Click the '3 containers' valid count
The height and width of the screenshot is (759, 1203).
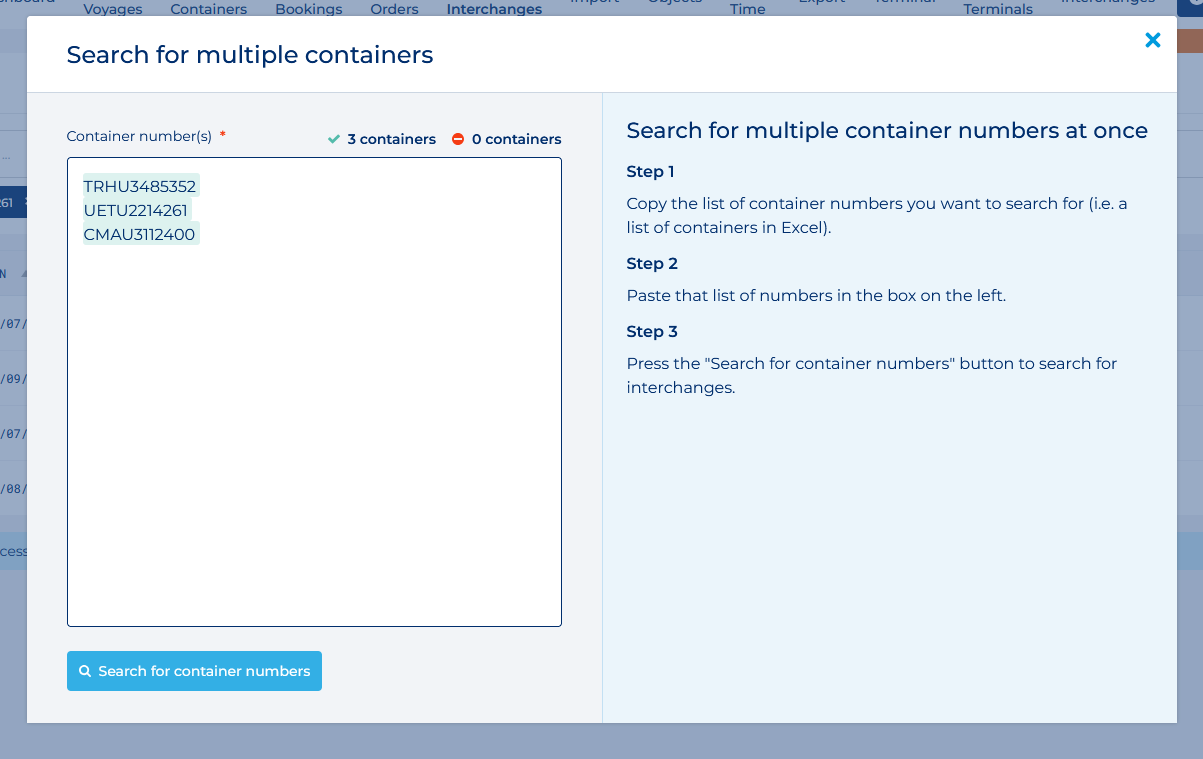392,139
